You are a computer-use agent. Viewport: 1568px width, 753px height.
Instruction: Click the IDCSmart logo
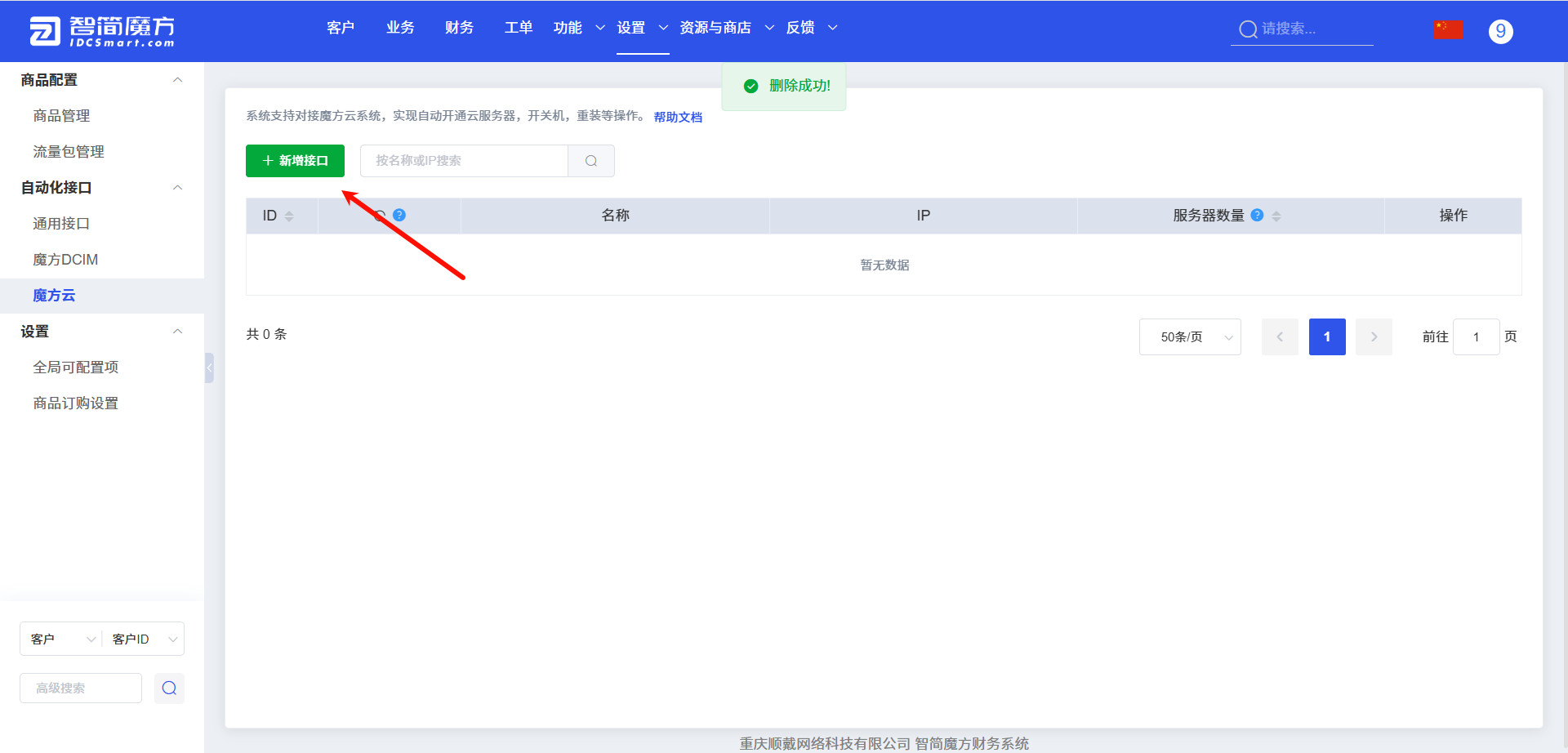coord(101,31)
